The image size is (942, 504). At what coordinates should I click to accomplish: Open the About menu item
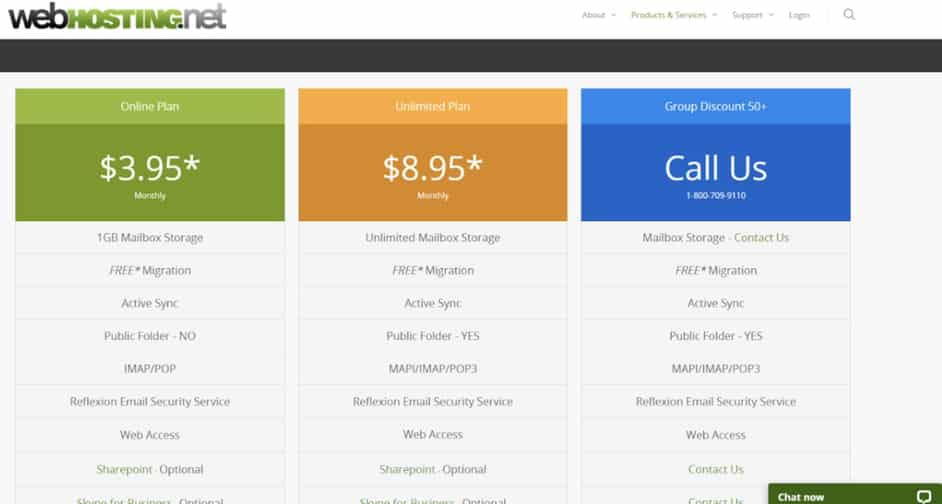click(593, 15)
